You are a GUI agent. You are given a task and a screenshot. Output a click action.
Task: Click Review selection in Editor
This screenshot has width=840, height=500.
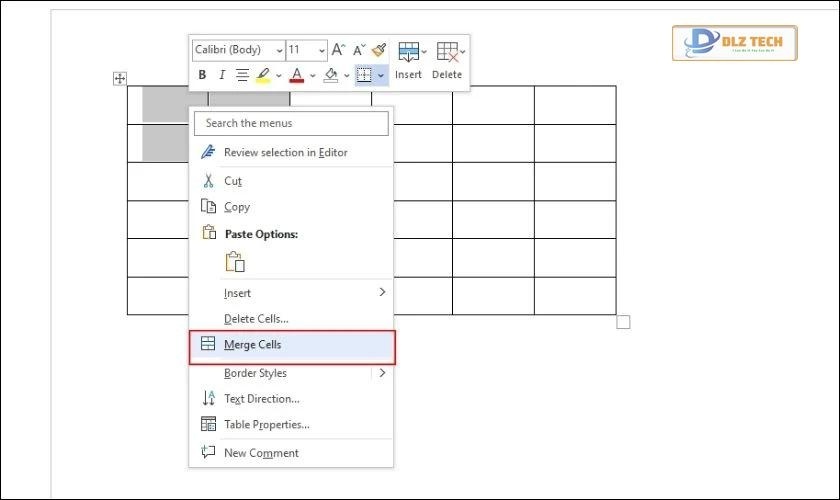coord(285,152)
